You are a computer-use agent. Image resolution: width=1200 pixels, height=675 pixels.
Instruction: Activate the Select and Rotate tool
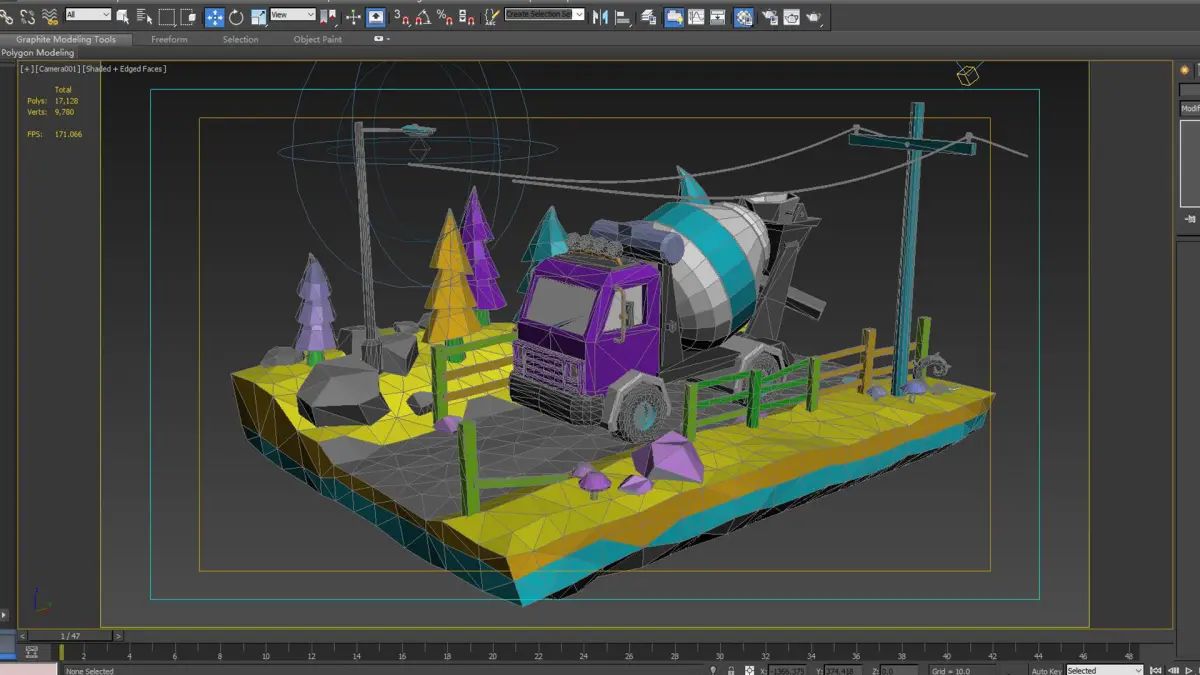[236, 17]
